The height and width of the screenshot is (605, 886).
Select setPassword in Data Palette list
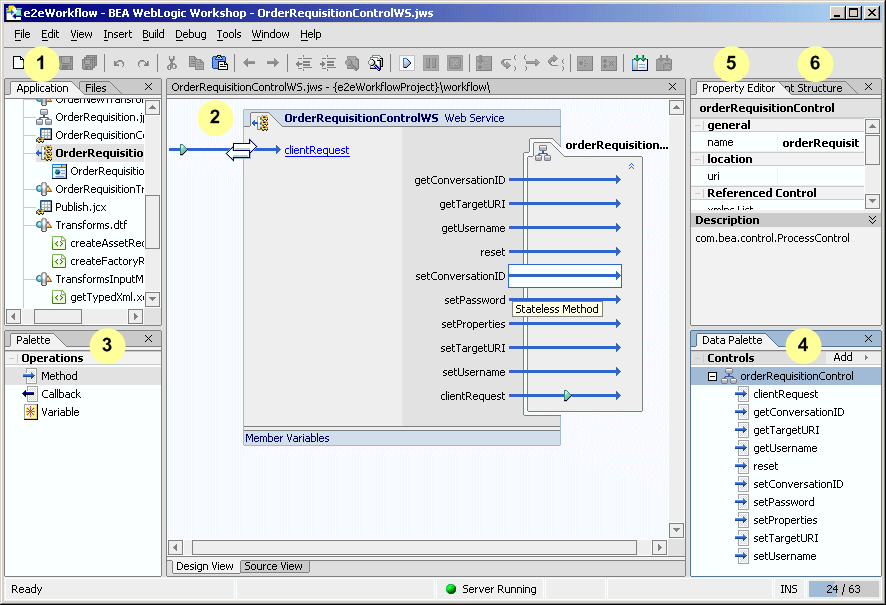pos(784,502)
